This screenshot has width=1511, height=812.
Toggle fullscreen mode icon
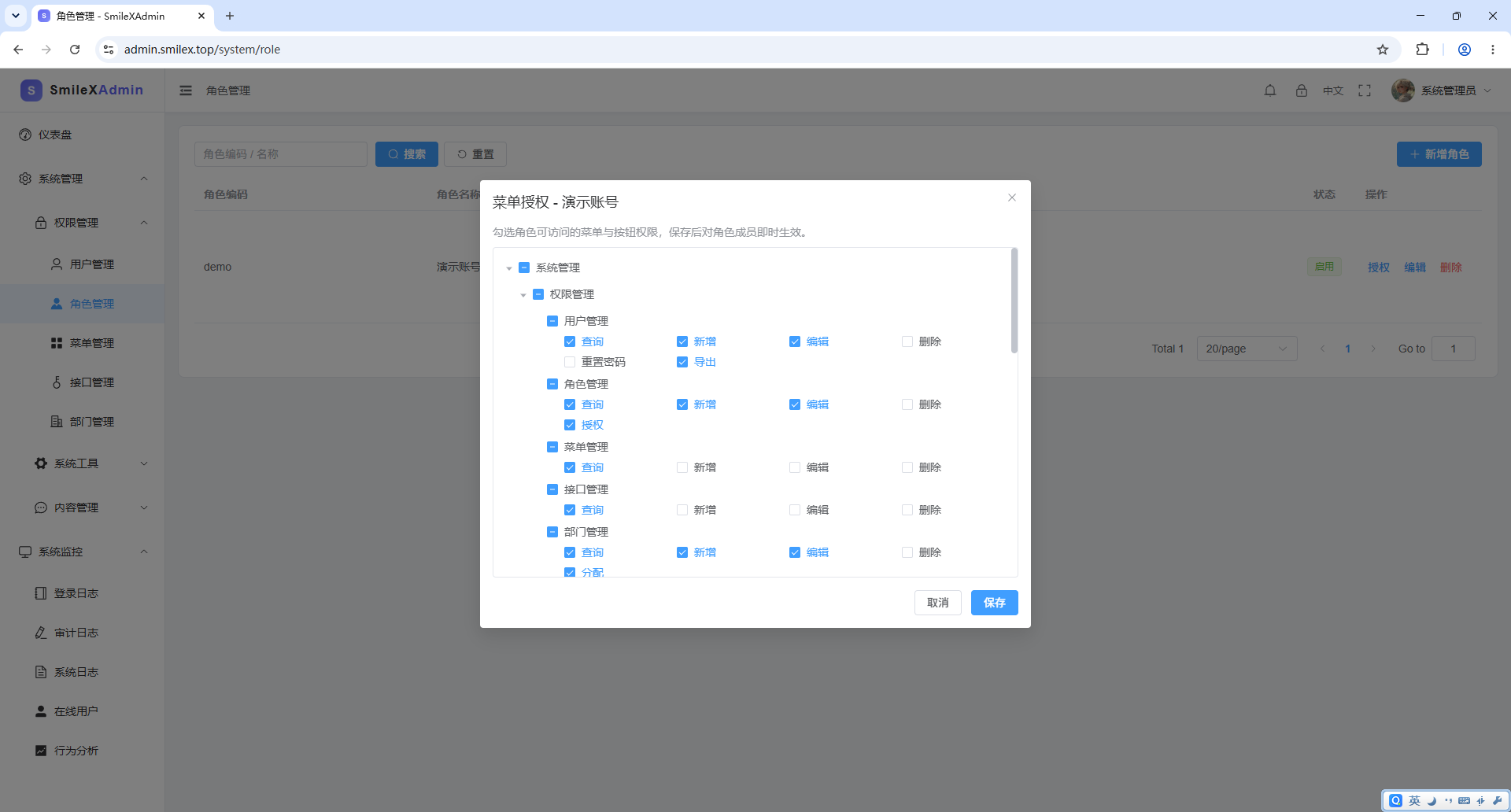(1365, 90)
